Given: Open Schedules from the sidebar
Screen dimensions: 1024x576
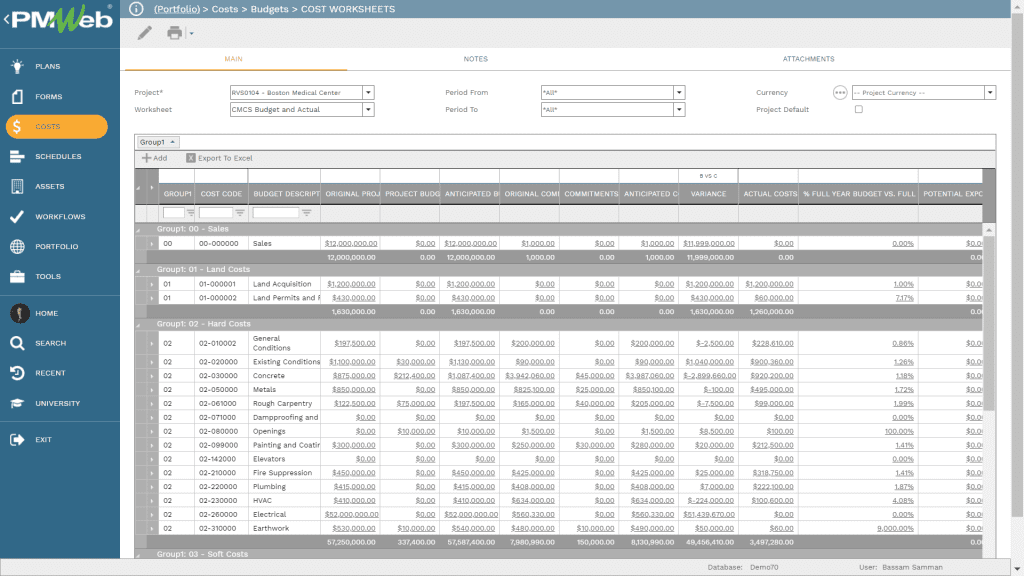Looking at the screenshot, I should tap(60, 157).
